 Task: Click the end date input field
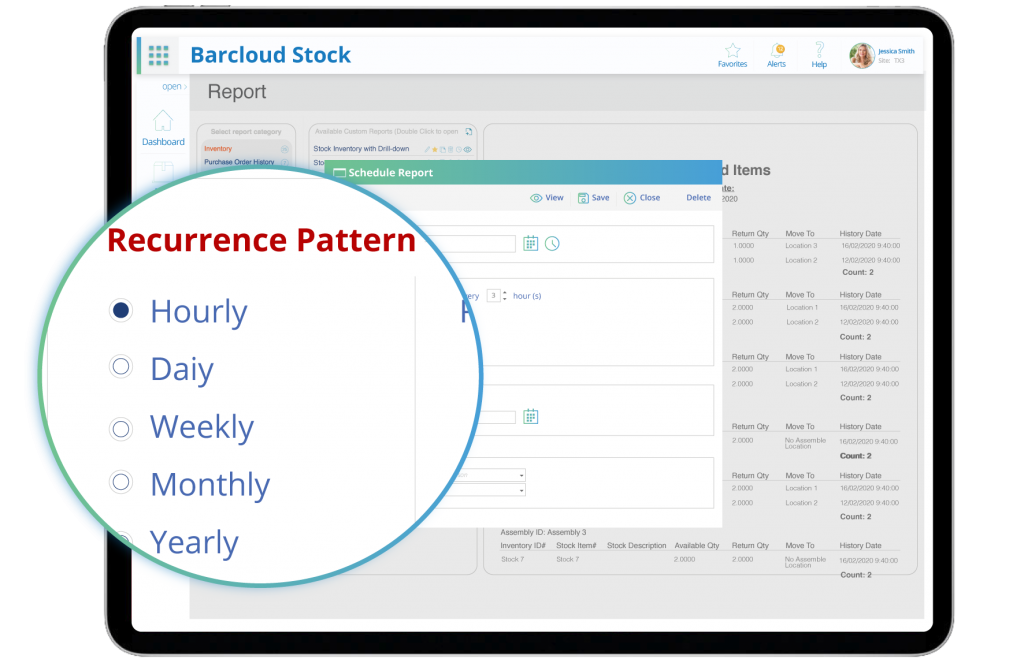click(x=496, y=417)
